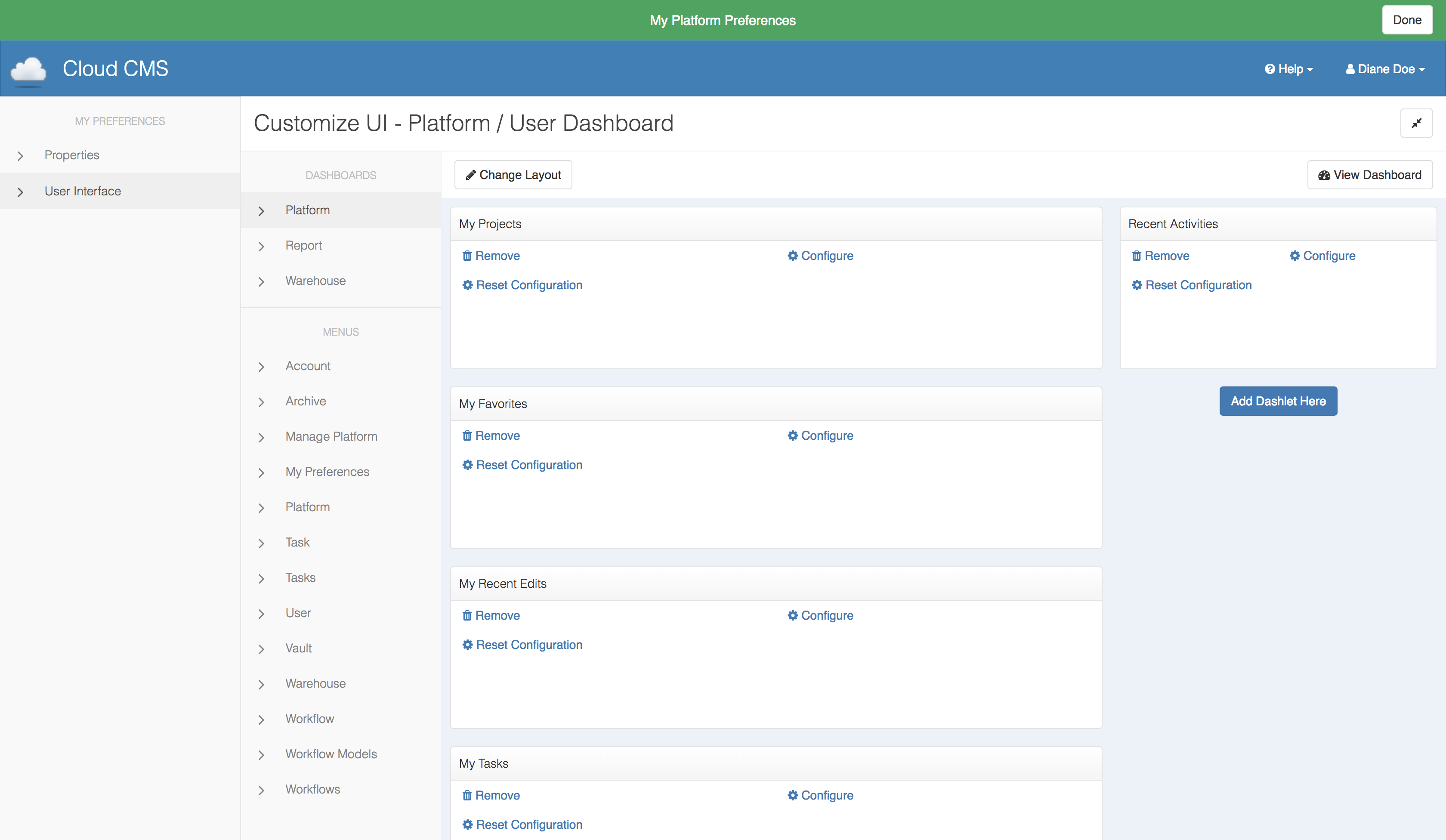This screenshot has width=1446, height=840.
Task: Select the Vault menu entry
Action: [298, 649]
